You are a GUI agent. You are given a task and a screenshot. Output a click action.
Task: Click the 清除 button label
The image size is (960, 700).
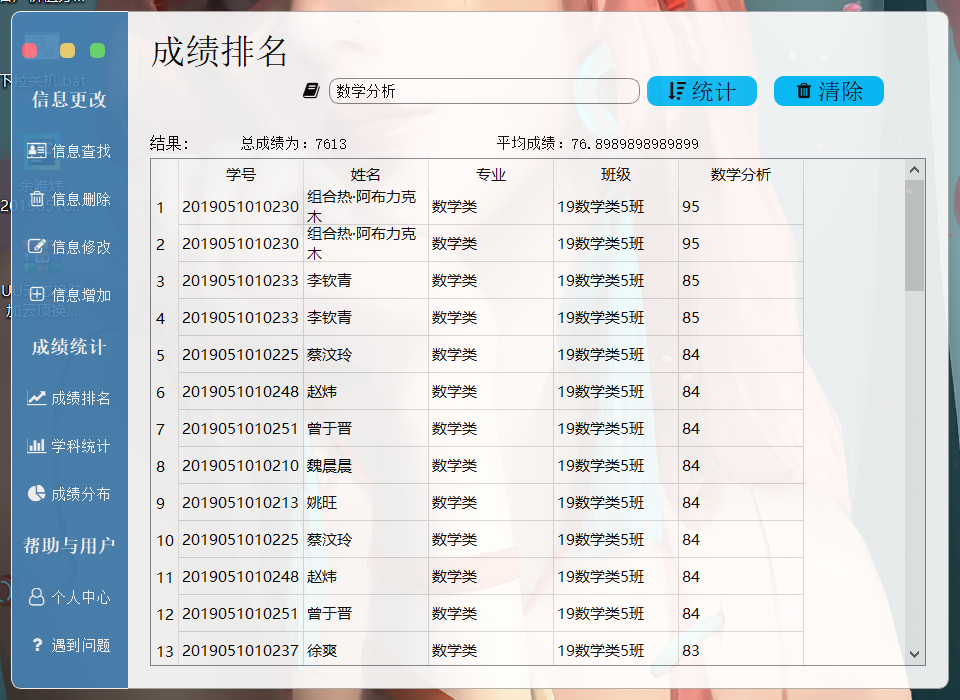(x=841, y=92)
